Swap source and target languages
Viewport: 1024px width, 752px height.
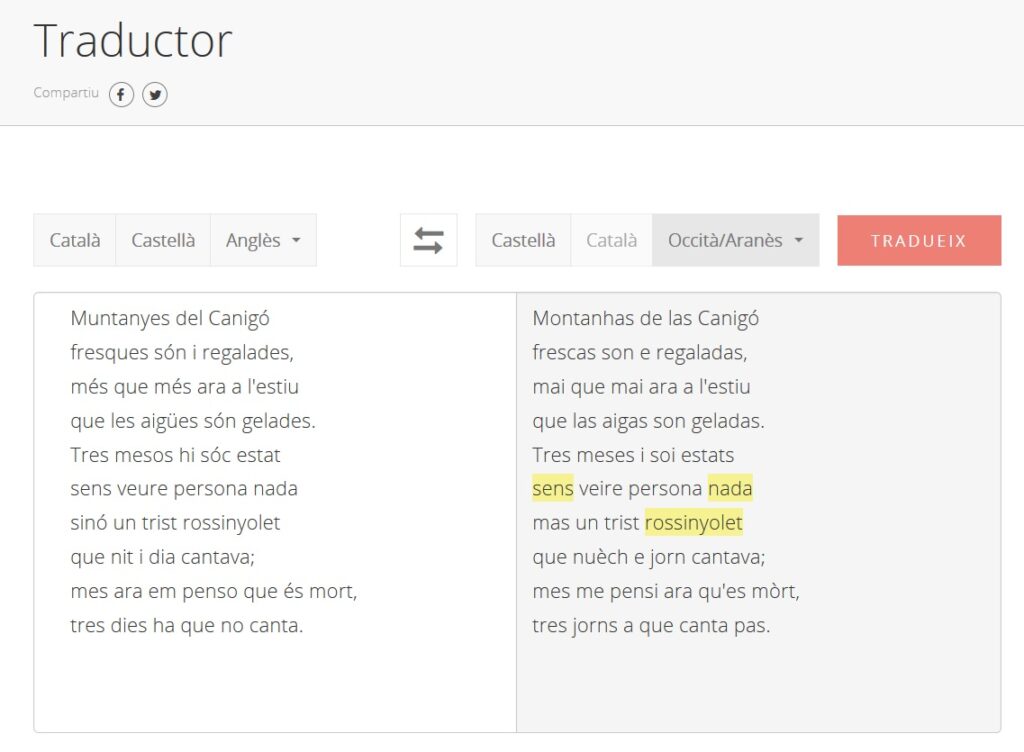pos(428,240)
